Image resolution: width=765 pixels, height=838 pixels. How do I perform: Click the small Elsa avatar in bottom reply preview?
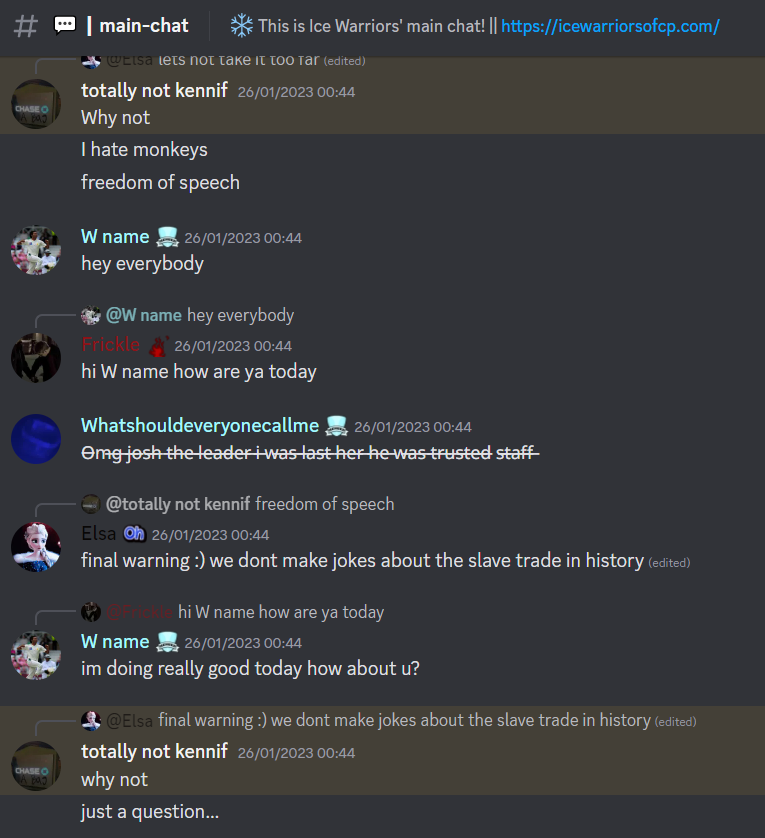pyautogui.click(x=91, y=720)
